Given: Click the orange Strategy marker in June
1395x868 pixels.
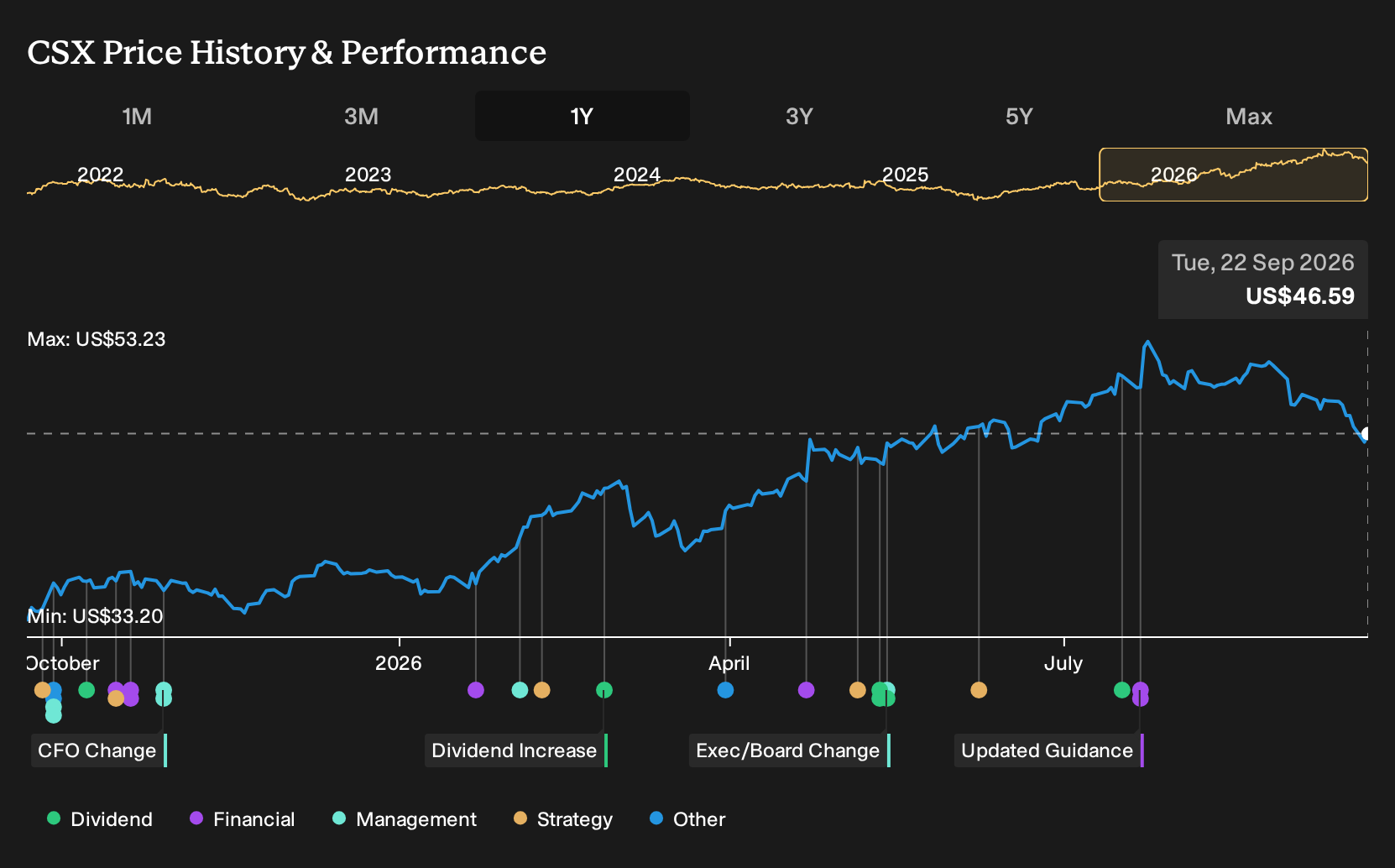Looking at the screenshot, I should pos(979,690).
